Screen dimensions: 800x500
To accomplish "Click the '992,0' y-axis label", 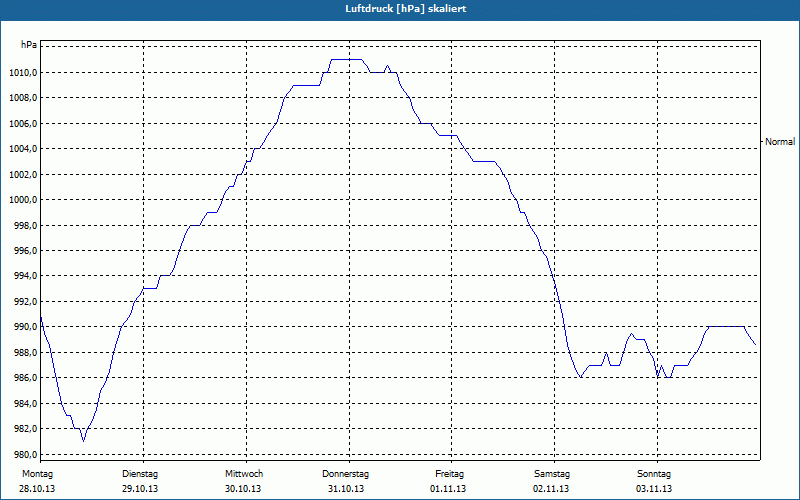I will [x=25, y=302].
